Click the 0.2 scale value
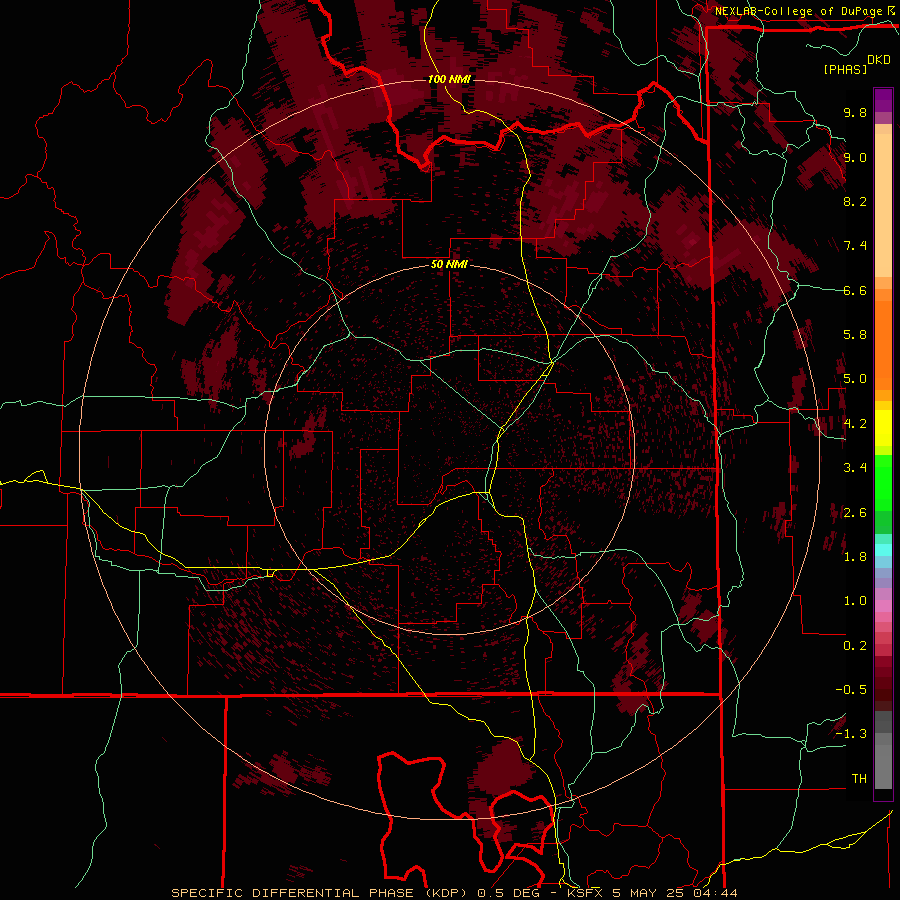900x900 pixels. click(x=855, y=646)
